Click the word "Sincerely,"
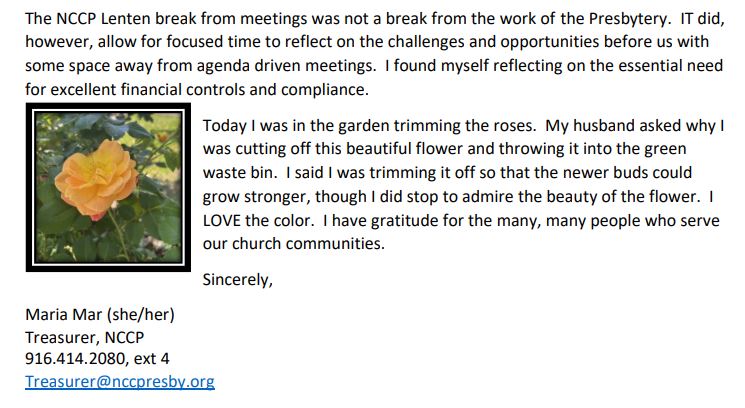 point(237,280)
